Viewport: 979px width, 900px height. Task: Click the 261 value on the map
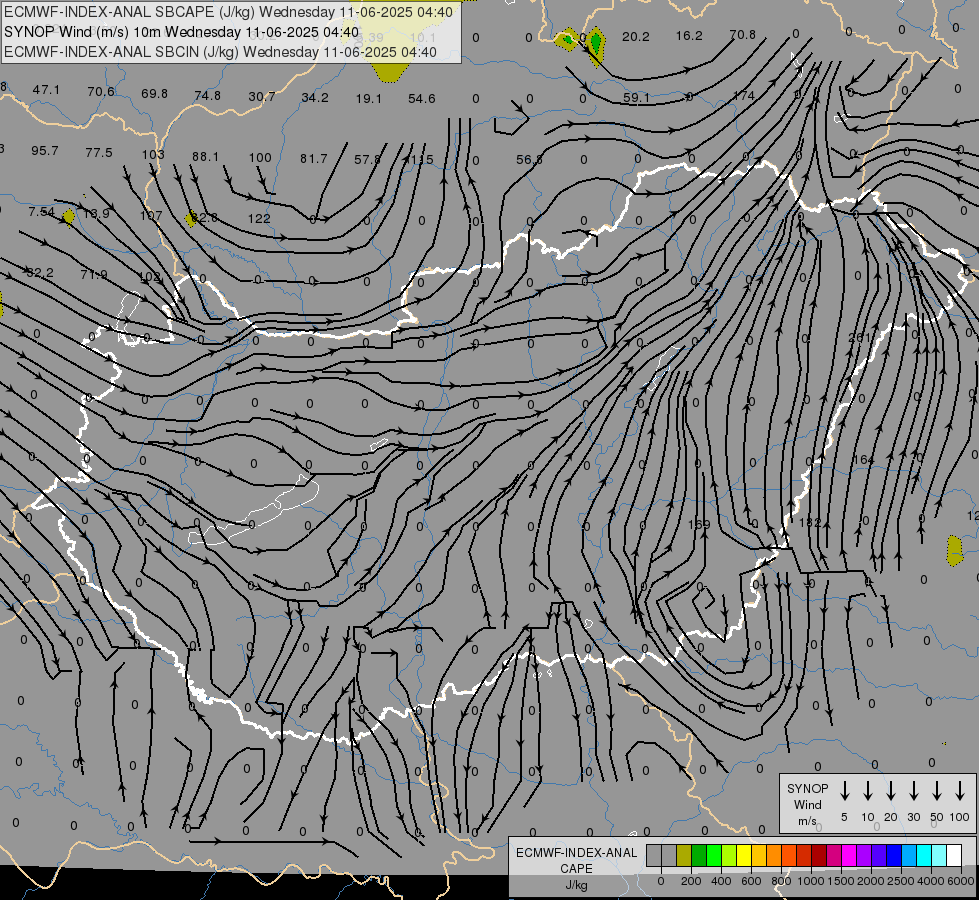click(x=859, y=337)
